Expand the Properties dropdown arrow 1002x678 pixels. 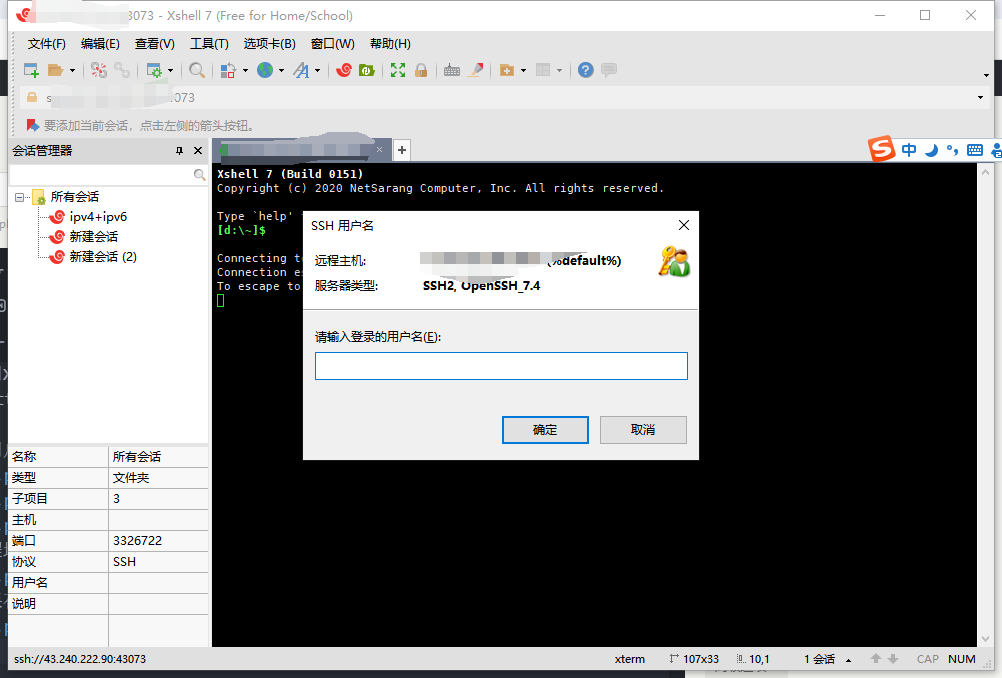coord(171,70)
